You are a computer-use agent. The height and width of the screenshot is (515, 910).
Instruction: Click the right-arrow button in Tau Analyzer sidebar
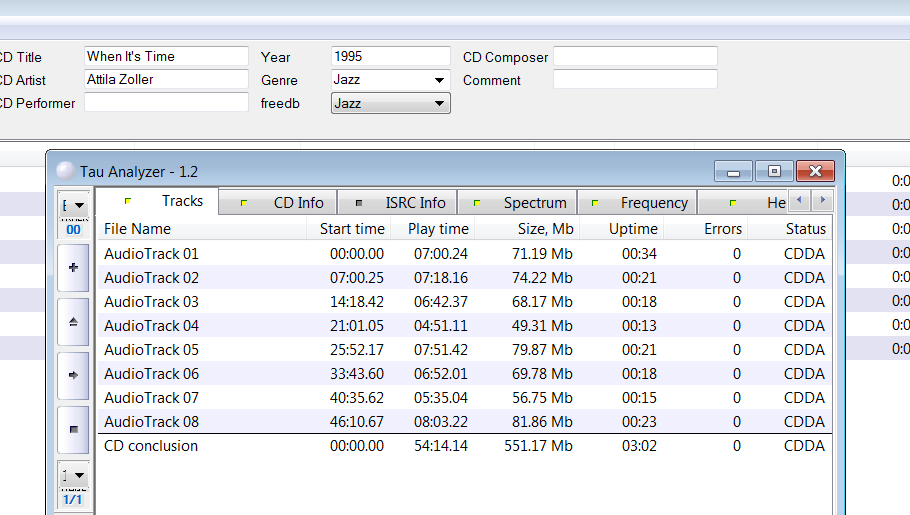(73, 375)
